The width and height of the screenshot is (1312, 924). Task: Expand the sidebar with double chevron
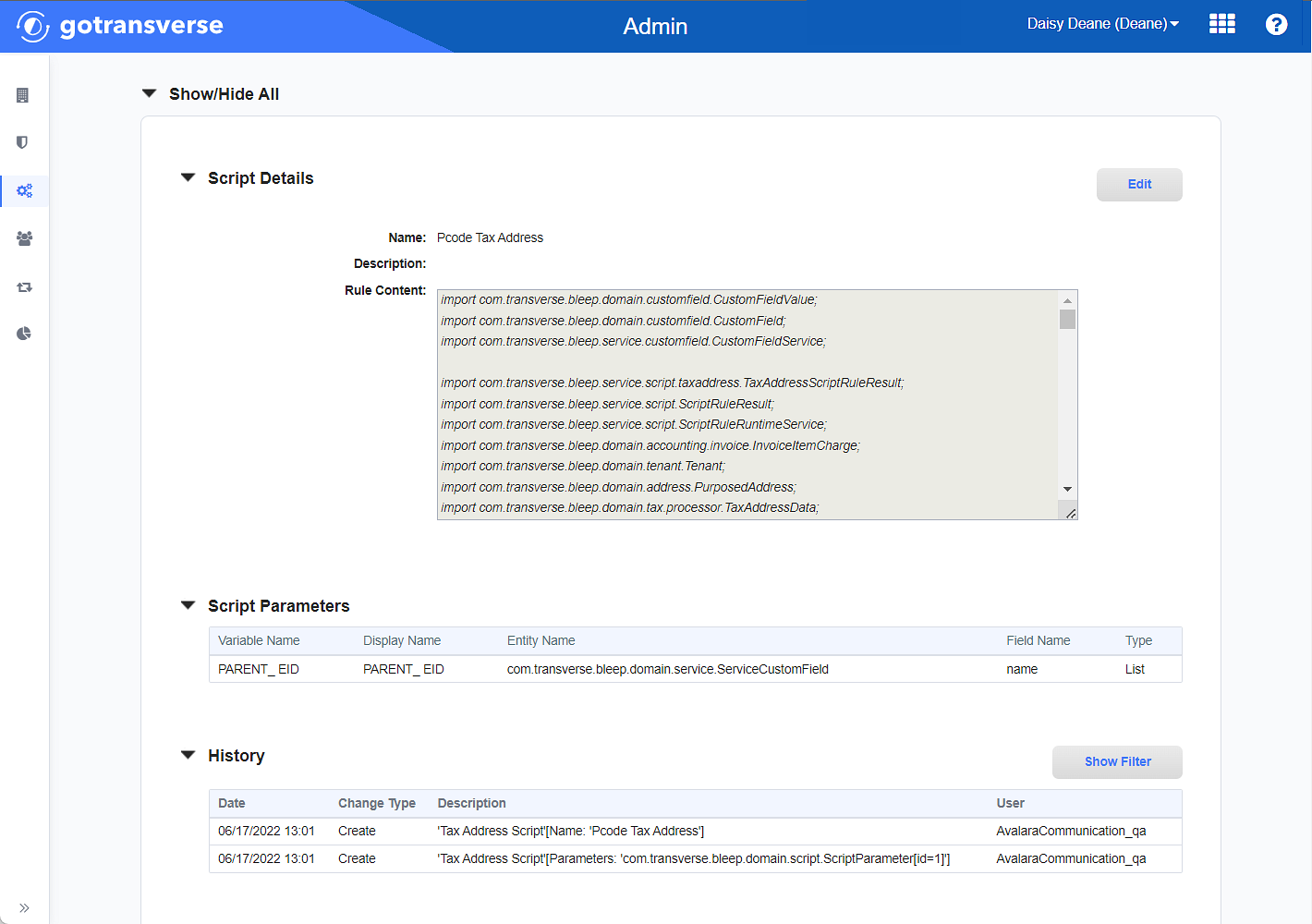24,907
